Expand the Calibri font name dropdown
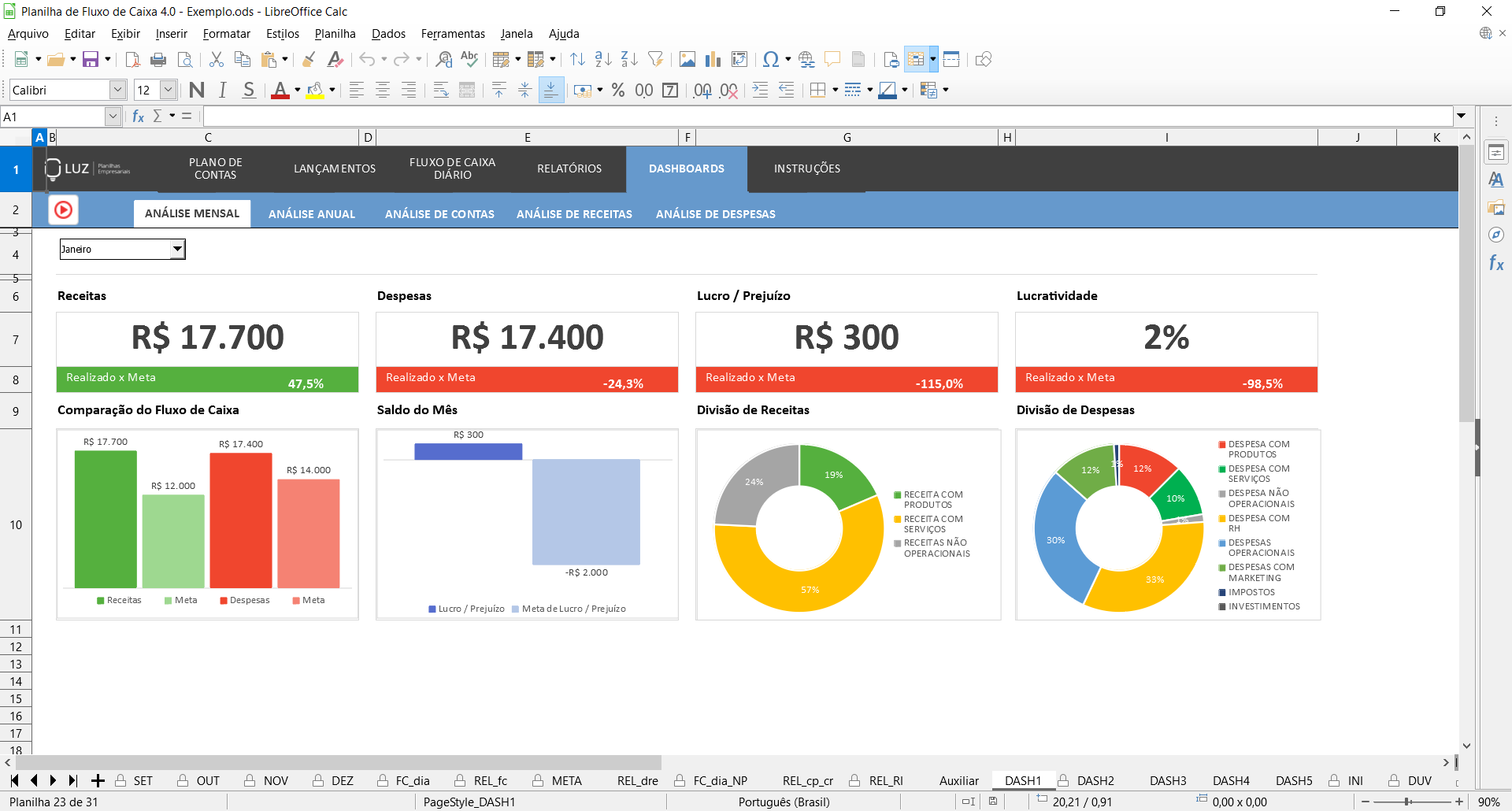The height and width of the screenshot is (811, 1512). (117, 91)
